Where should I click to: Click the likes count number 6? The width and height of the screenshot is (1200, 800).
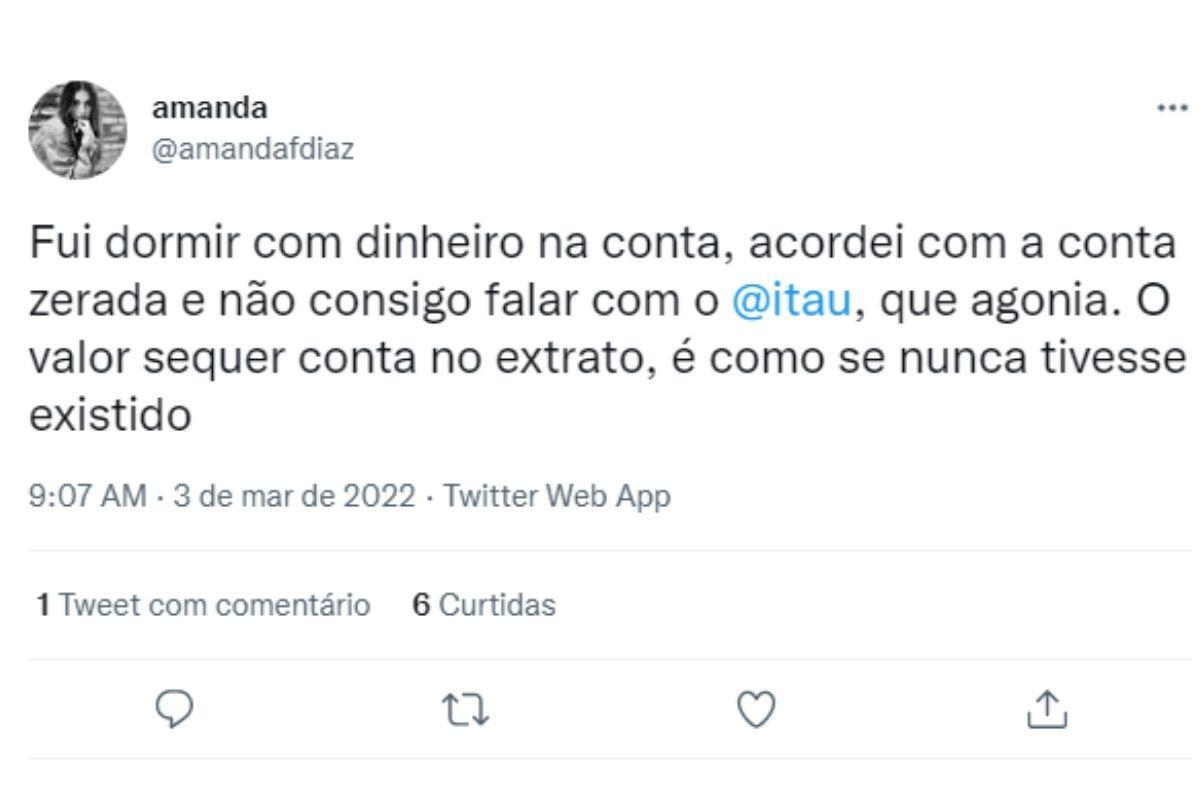421,605
